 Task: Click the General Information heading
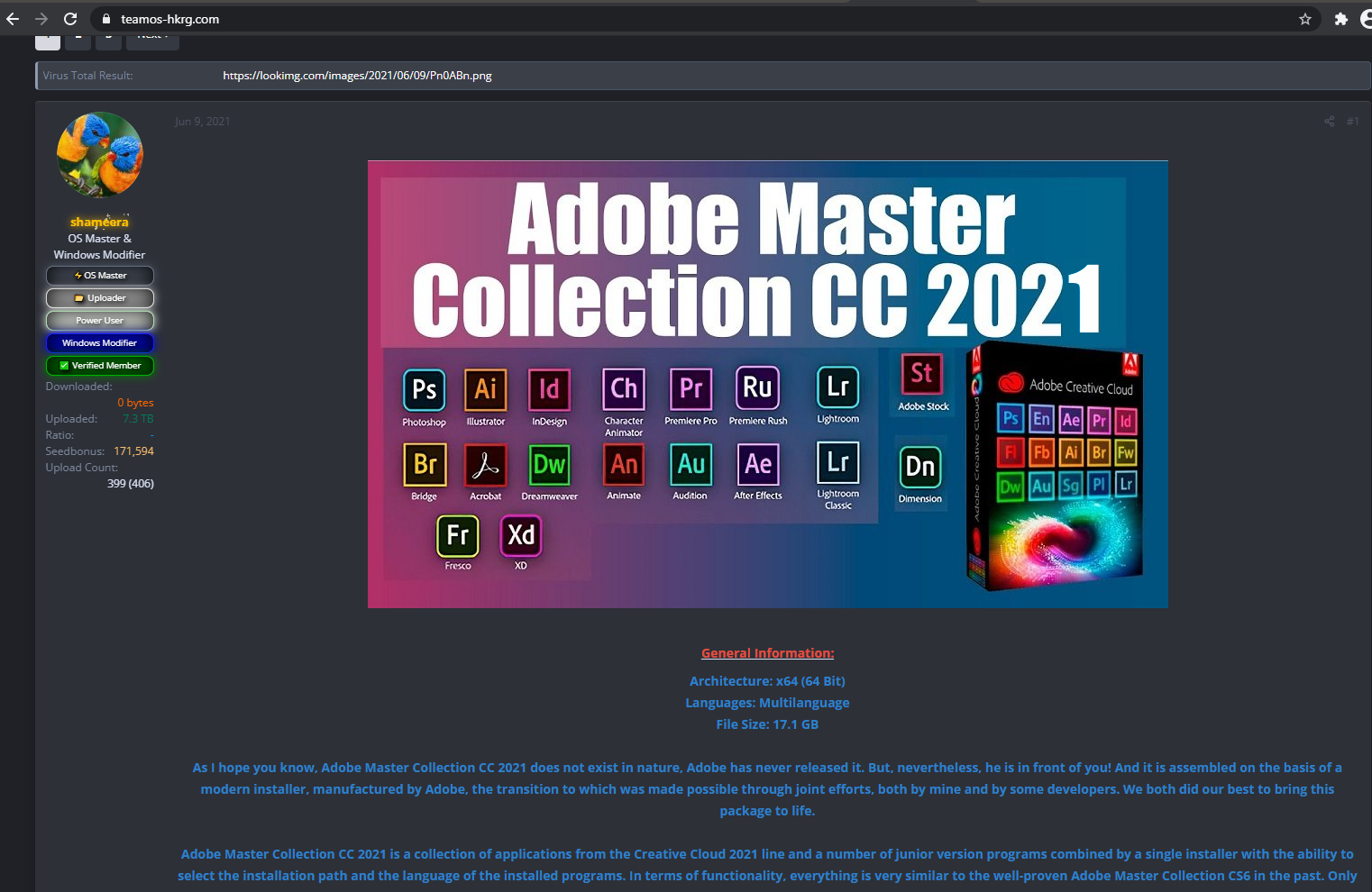click(768, 653)
